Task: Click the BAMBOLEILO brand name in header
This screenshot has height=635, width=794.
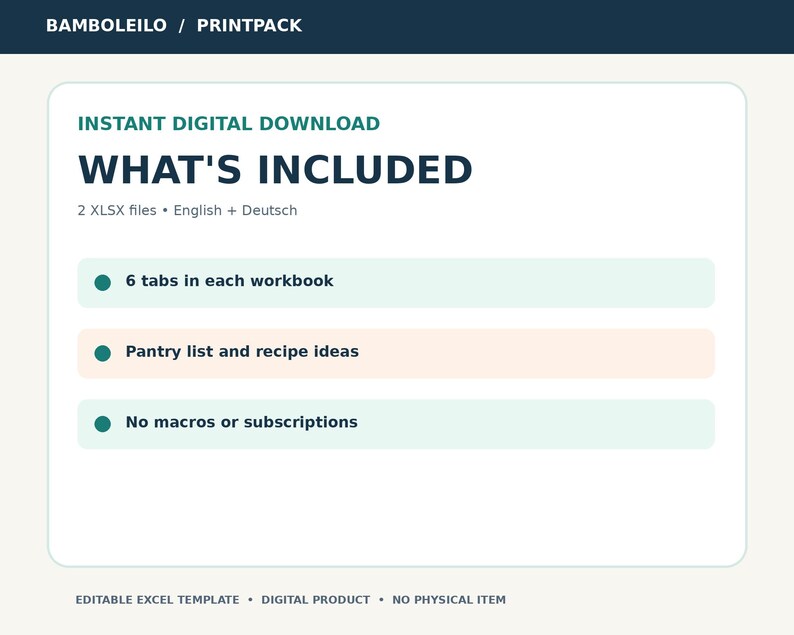Action: click(106, 25)
